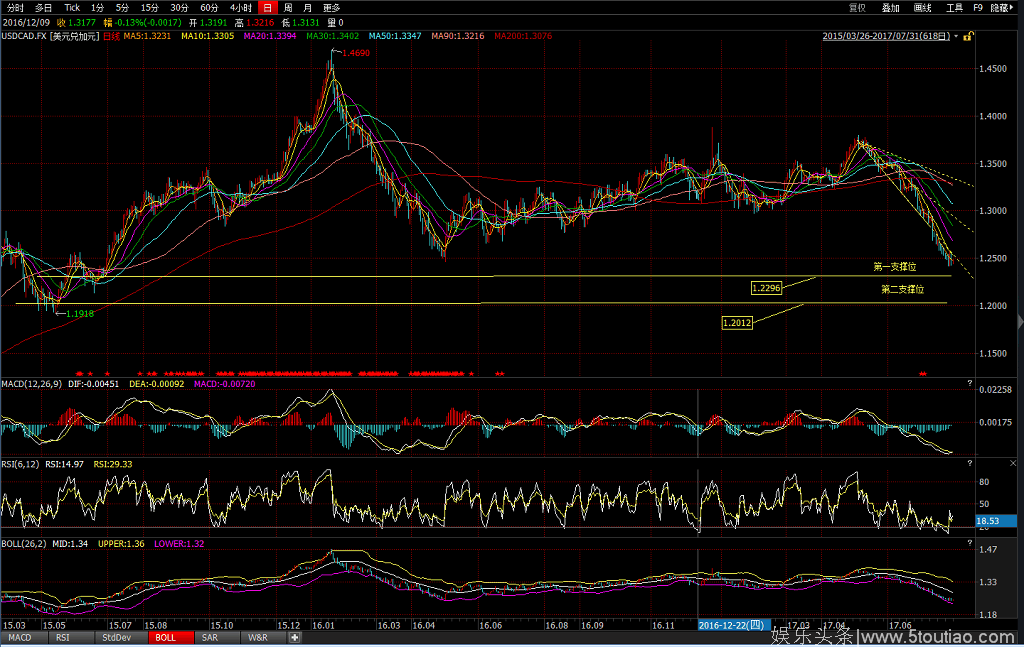
Task: Select the 5分 period
Action: [122, 8]
